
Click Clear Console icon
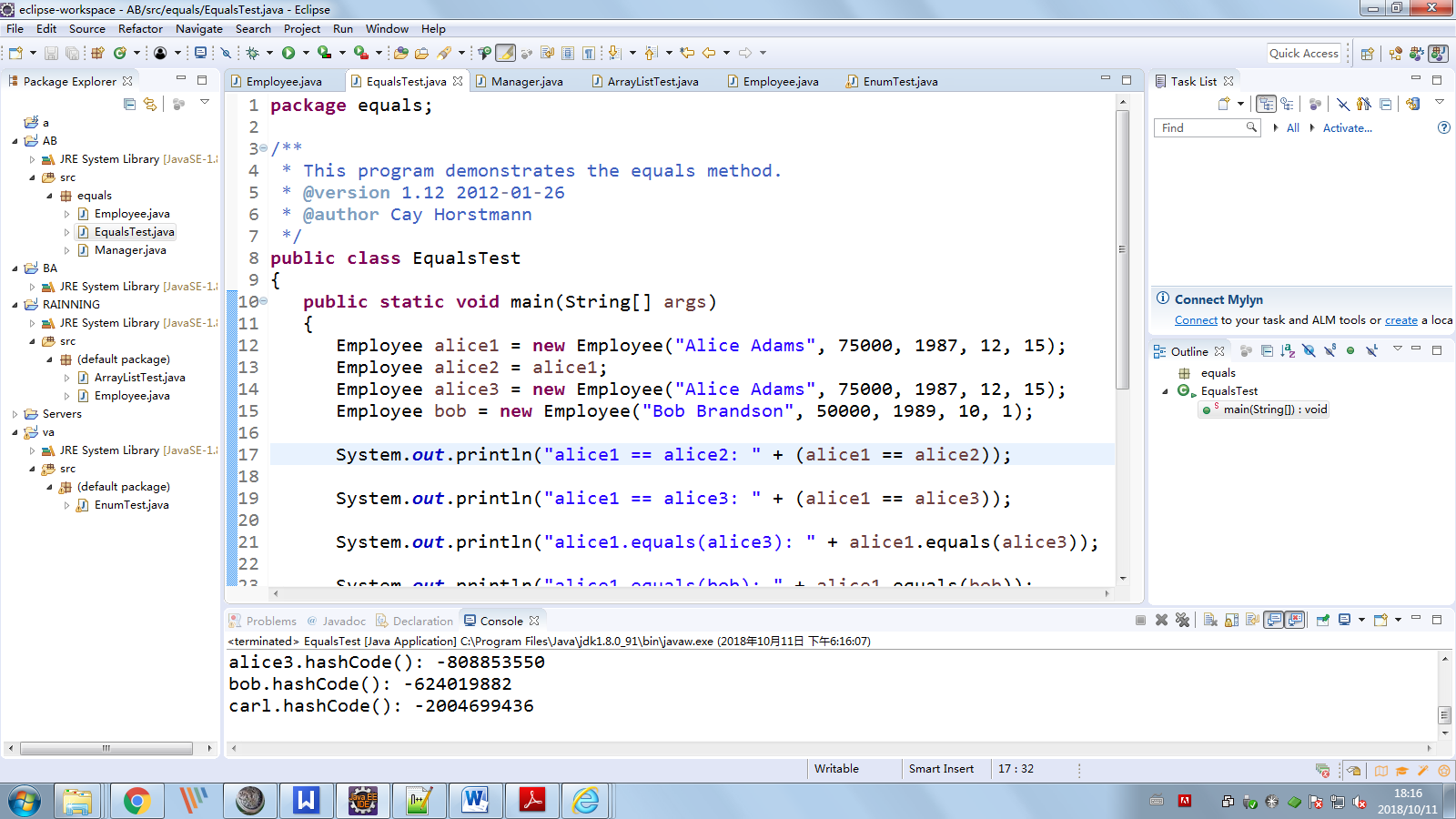(x=1210, y=620)
